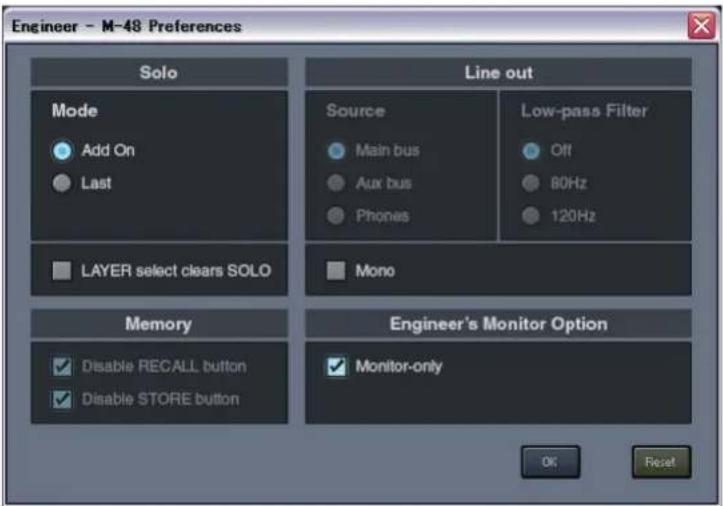Set Low-pass Filter to Off
The image size is (723, 506).
(531, 151)
